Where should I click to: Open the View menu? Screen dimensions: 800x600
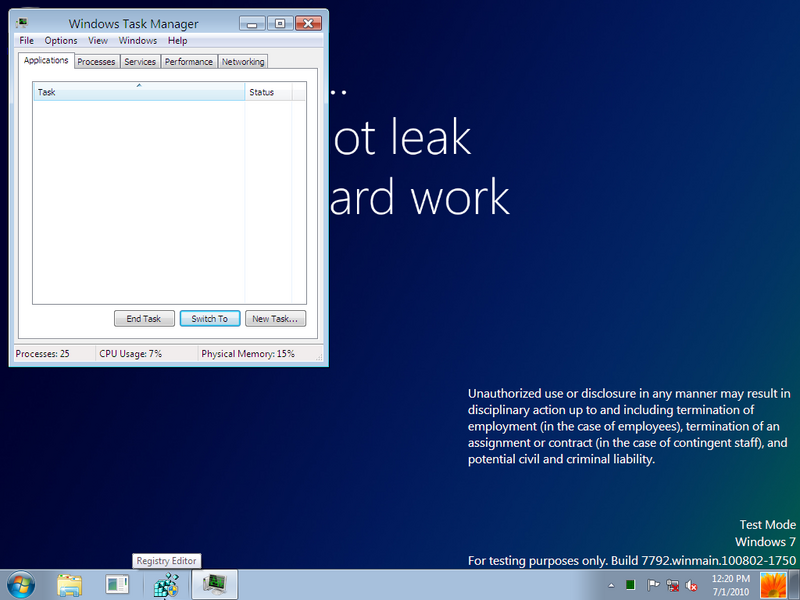tap(98, 40)
